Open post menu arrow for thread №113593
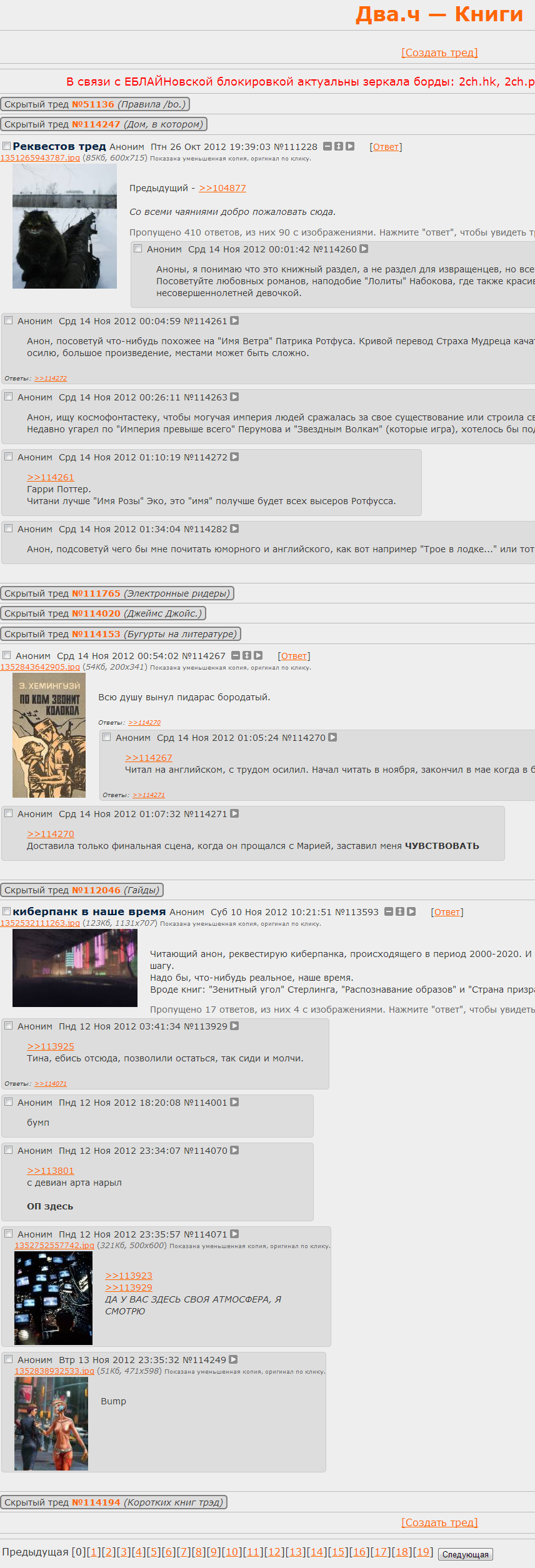Image resolution: width=535 pixels, height=1568 pixels. [x=411, y=911]
